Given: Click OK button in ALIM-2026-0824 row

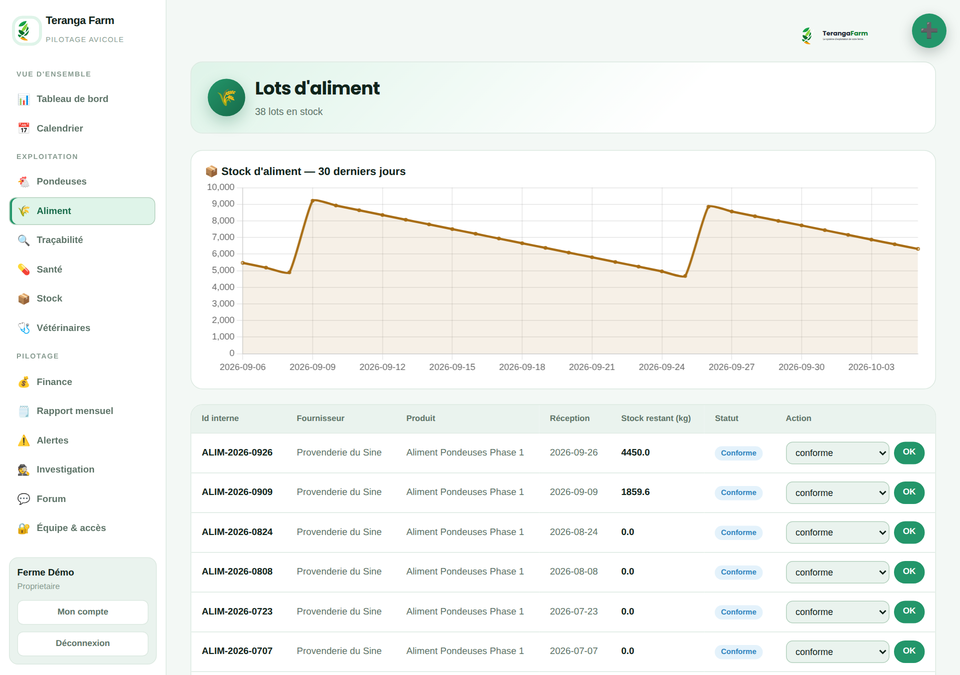Looking at the screenshot, I should [909, 532].
